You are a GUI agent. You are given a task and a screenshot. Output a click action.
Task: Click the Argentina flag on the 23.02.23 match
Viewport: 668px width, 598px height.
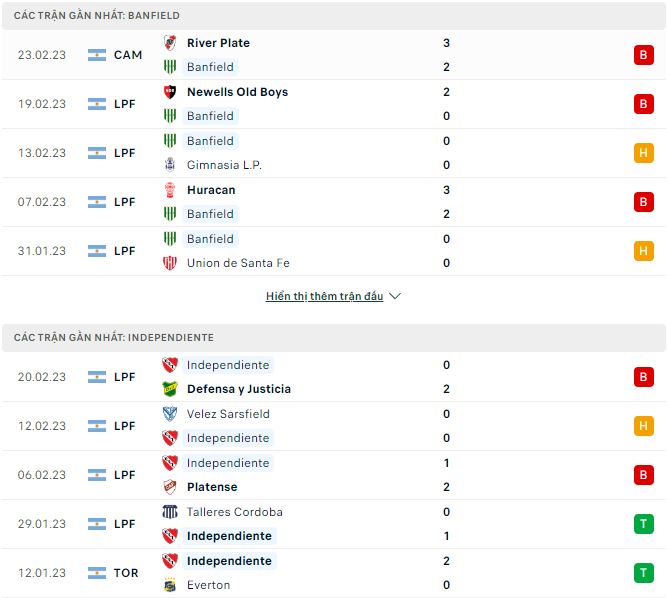[x=97, y=55]
